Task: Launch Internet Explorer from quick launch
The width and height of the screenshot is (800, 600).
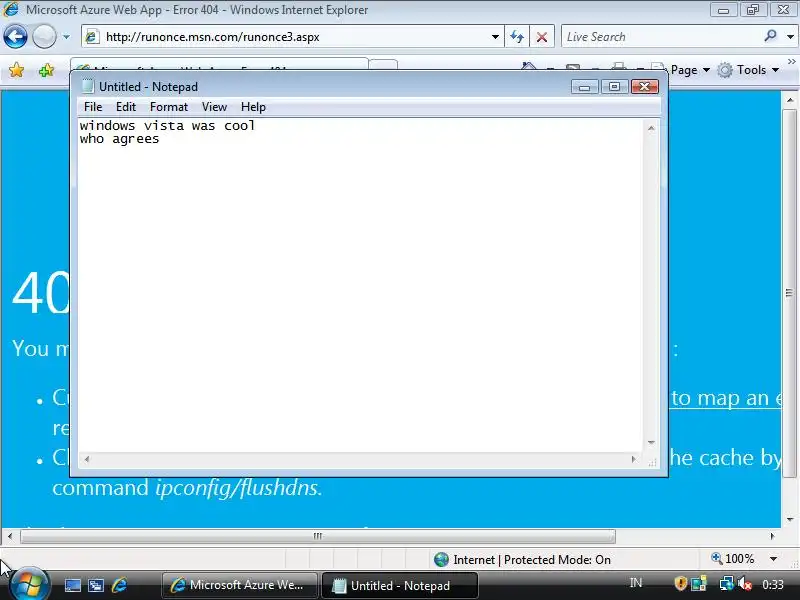Action: point(119,585)
